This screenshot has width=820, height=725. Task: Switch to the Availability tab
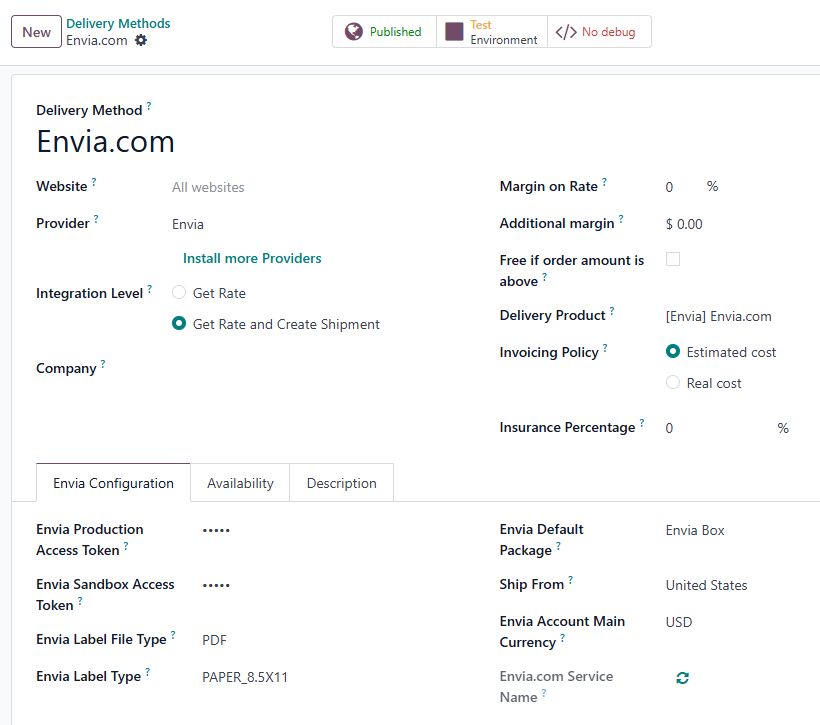(x=240, y=483)
